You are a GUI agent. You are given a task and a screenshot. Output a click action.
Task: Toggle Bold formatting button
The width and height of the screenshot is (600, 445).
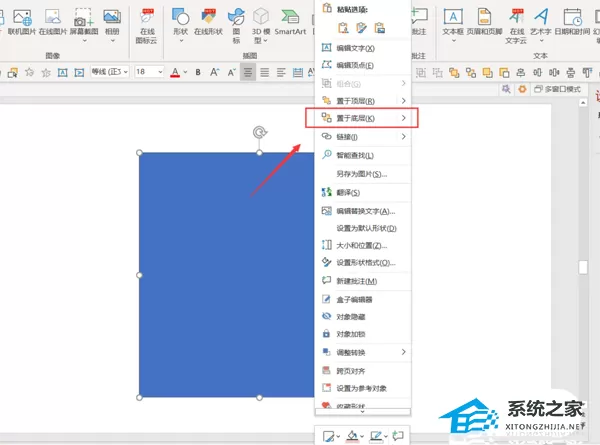(198, 72)
